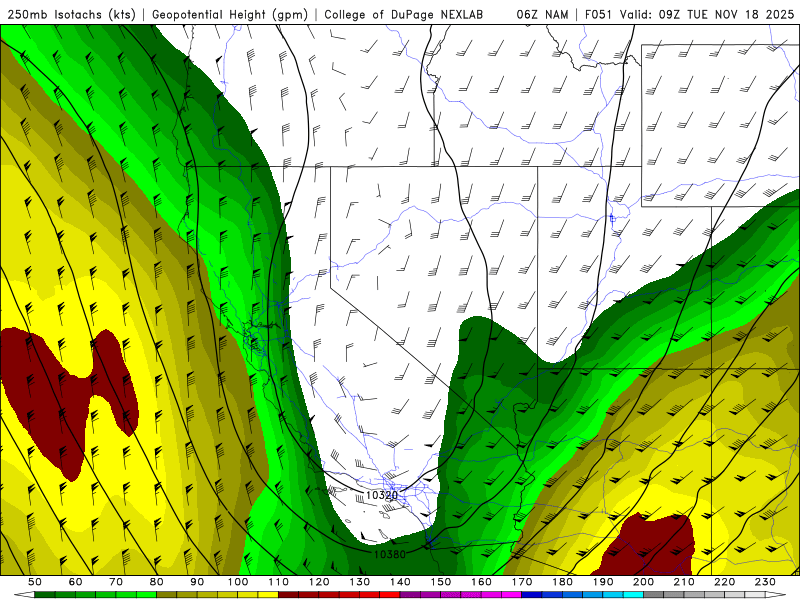Click the 150 value on the legend scale
Image resolution: width=800 pixels, height=600 pixels.
tap(441, 582)
